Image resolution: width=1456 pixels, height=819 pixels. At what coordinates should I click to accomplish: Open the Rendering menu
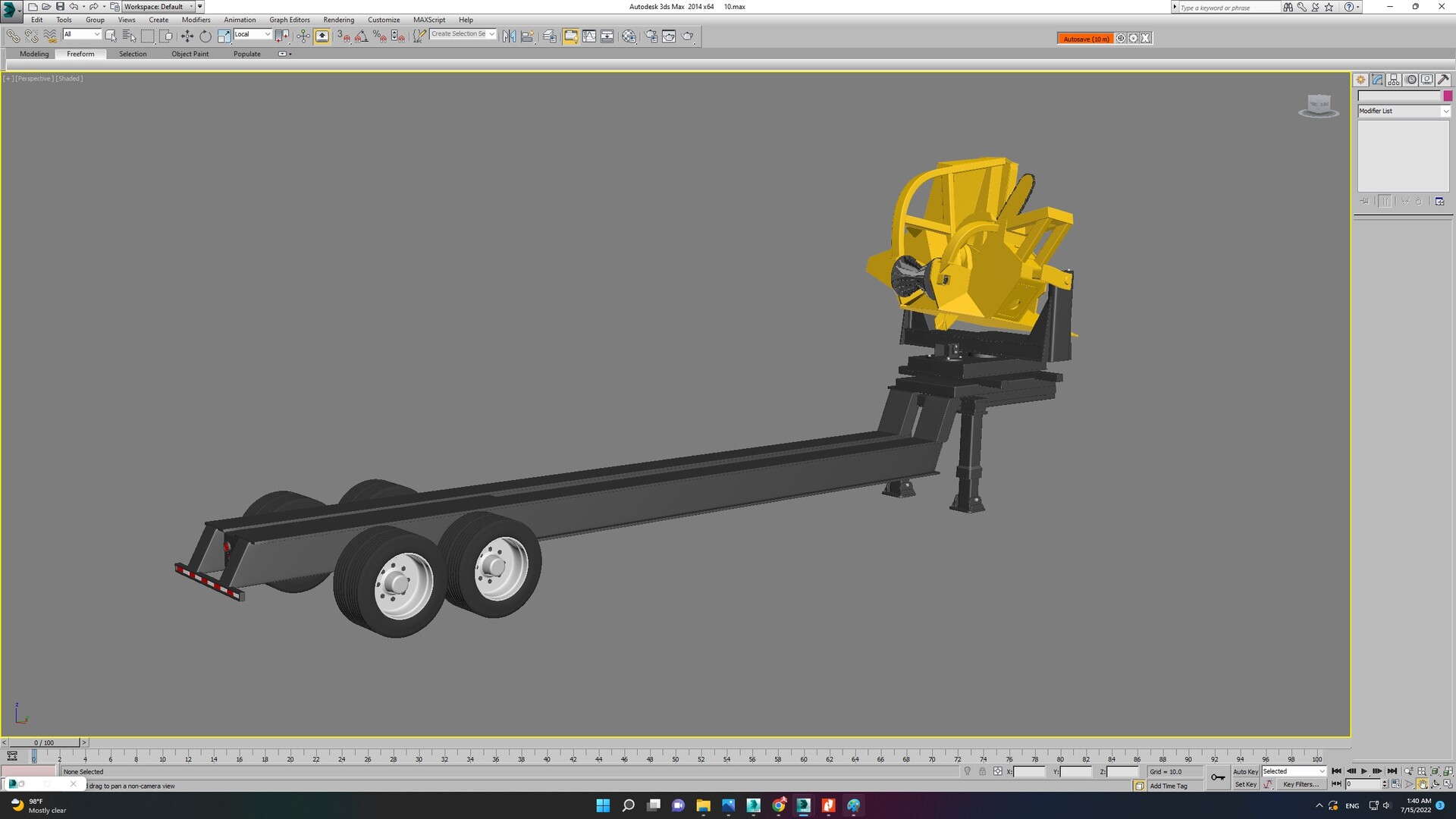pyautogui.click(x=338, y=20)
